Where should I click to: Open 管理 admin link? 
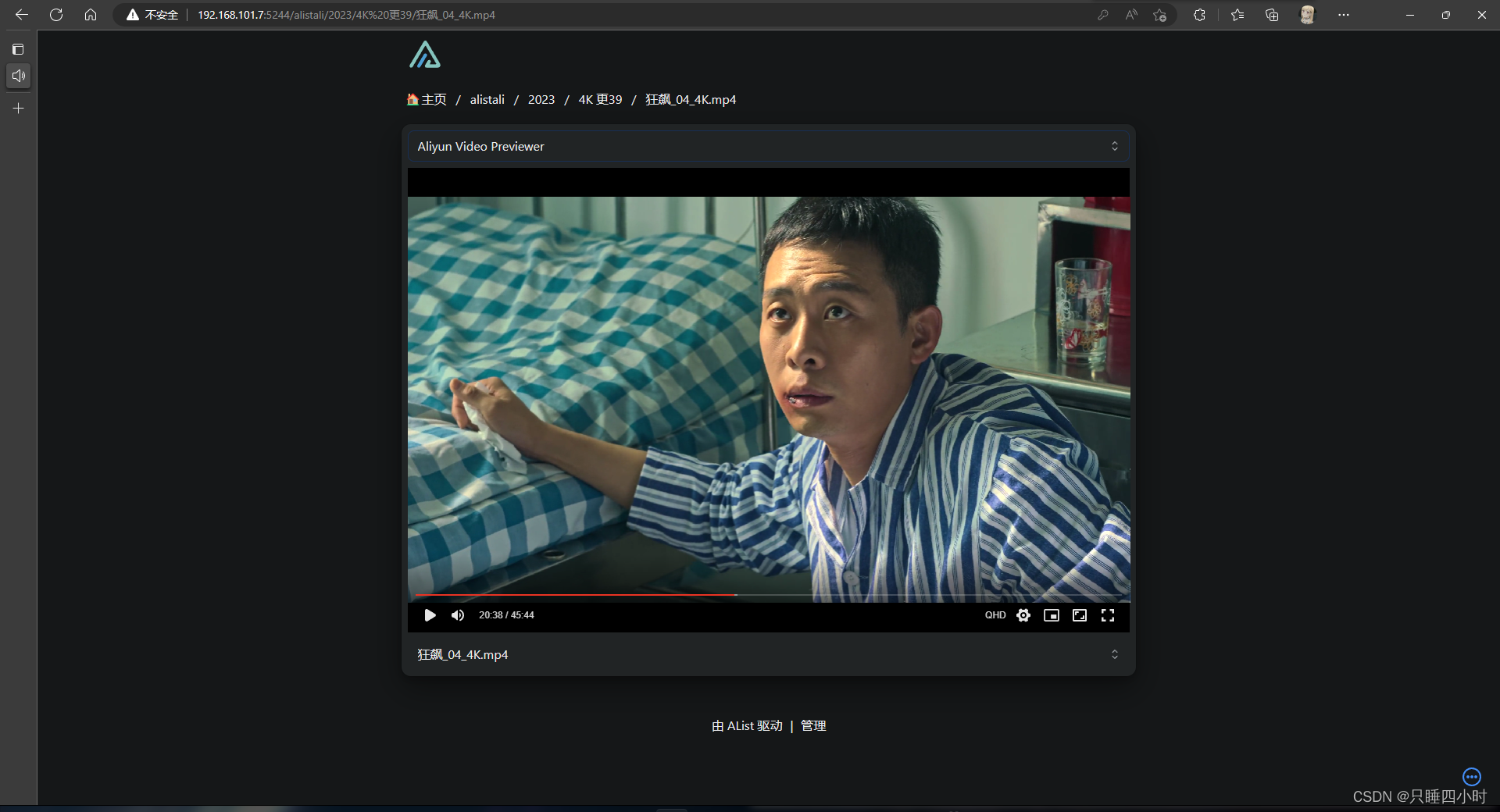(x=813, y=725)
